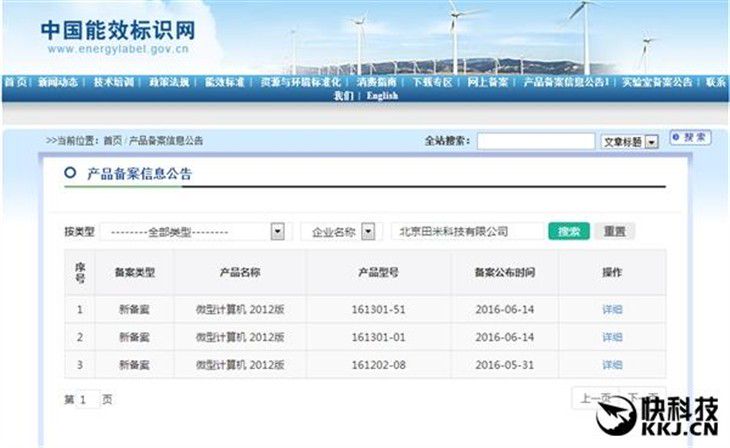
Task: Switch site to English version
Action: (382, 96)
